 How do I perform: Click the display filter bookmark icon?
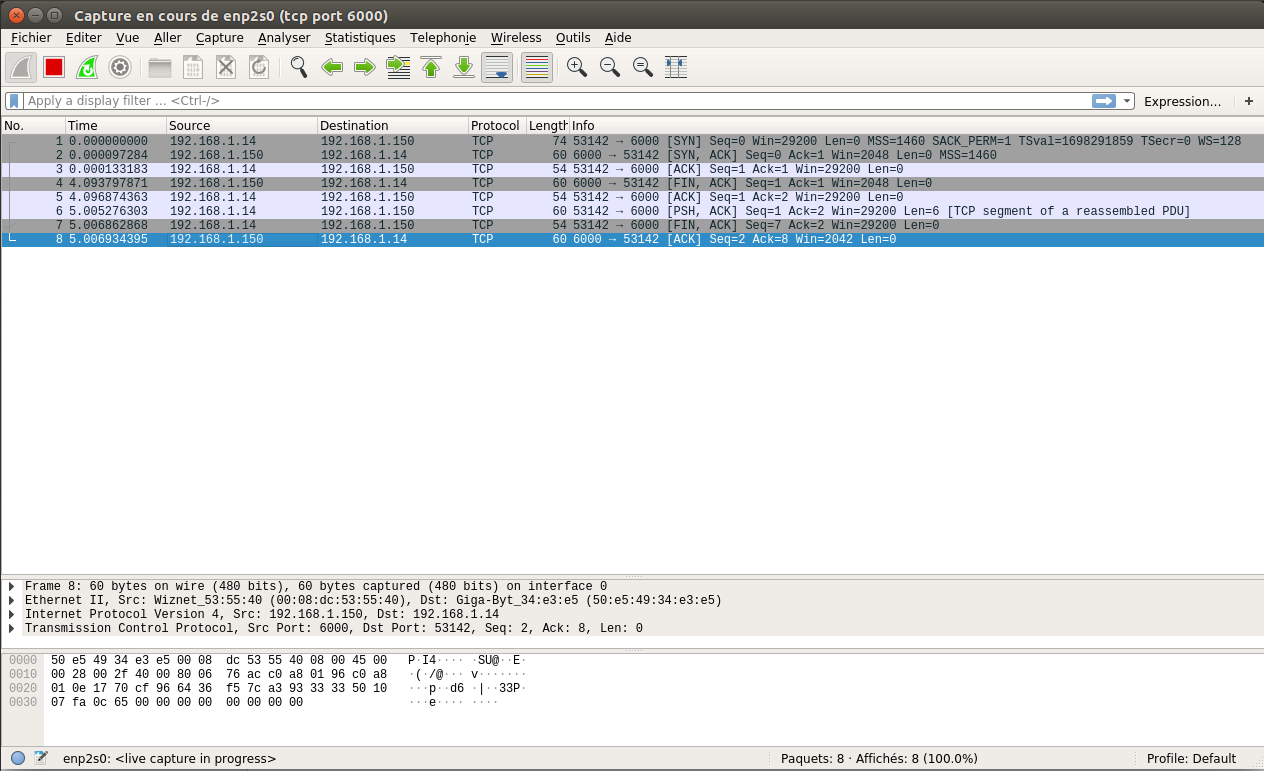14,101
